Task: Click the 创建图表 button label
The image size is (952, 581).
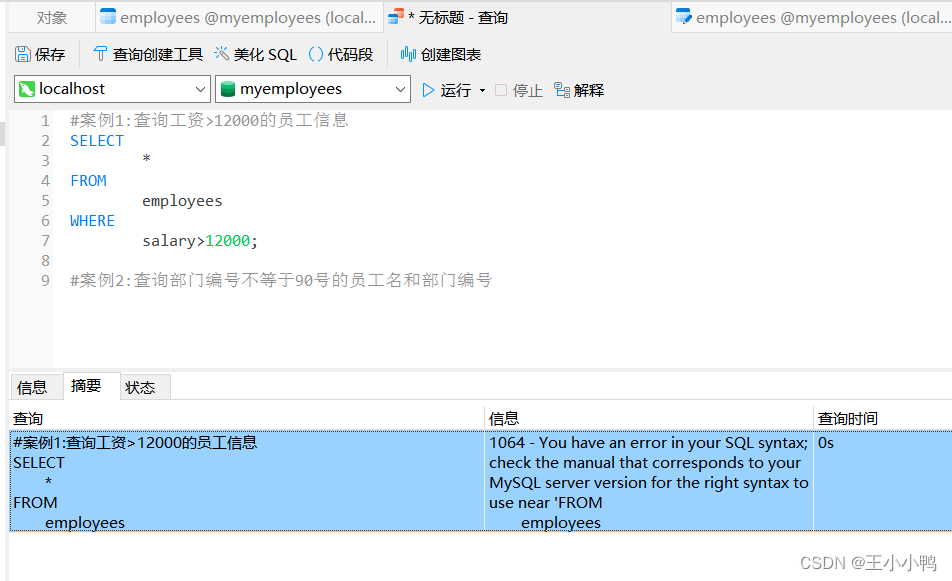Action: point(451,55)
